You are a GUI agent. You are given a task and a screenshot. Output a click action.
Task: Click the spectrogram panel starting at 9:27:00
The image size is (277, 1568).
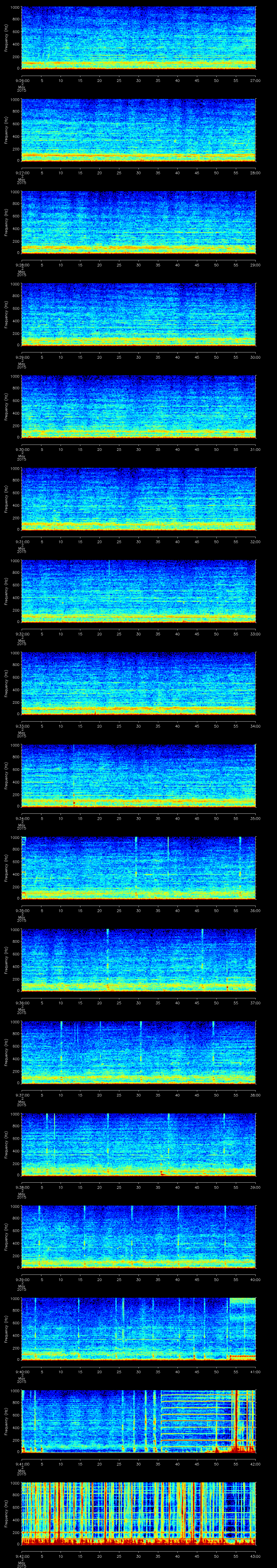pos(138,130)
